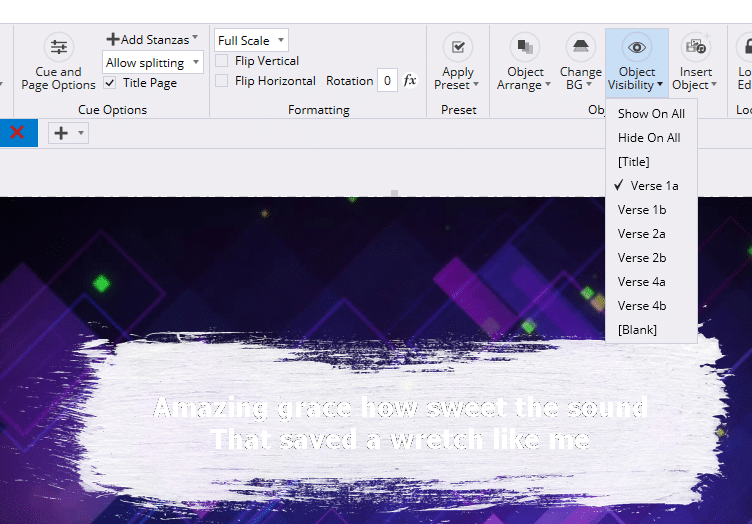Select Hide On All
This screenshot has width=752, height=524.
(651, 138)
